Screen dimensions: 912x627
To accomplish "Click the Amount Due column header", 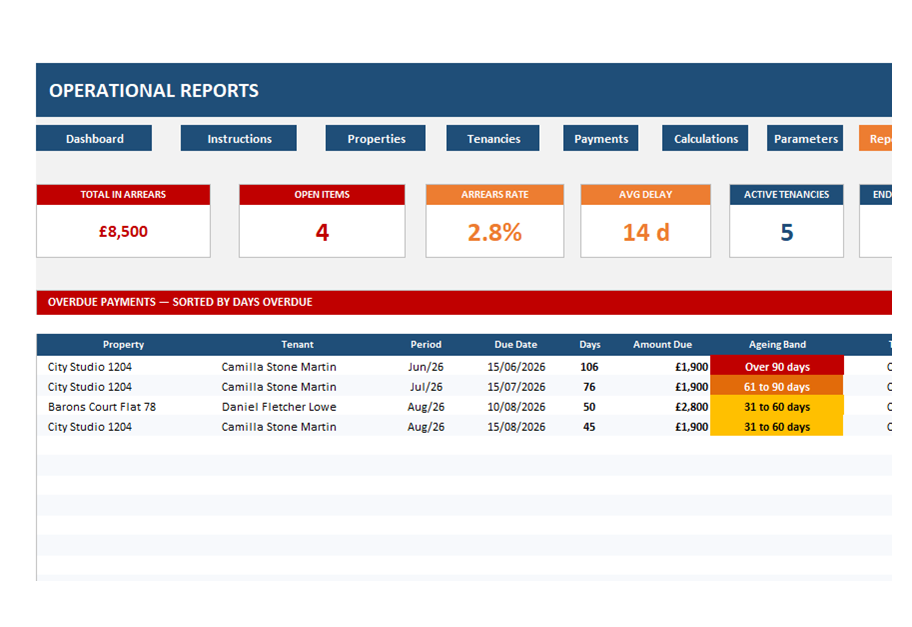I will (x=662, y=344).
